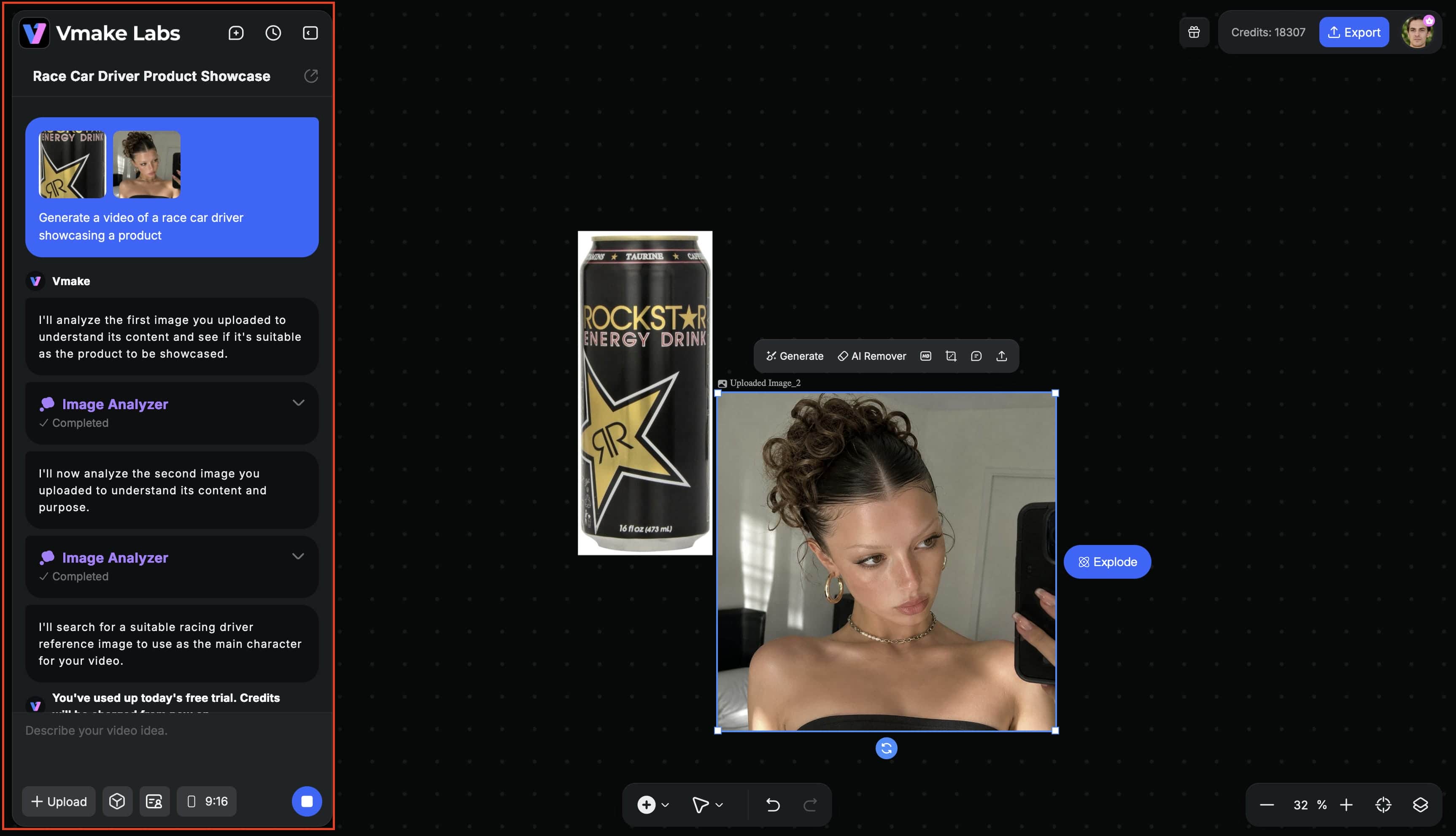The height and width of the screenshot is (836, 1456).
Task: Open the new chat icon
Action: coord(236,33)
